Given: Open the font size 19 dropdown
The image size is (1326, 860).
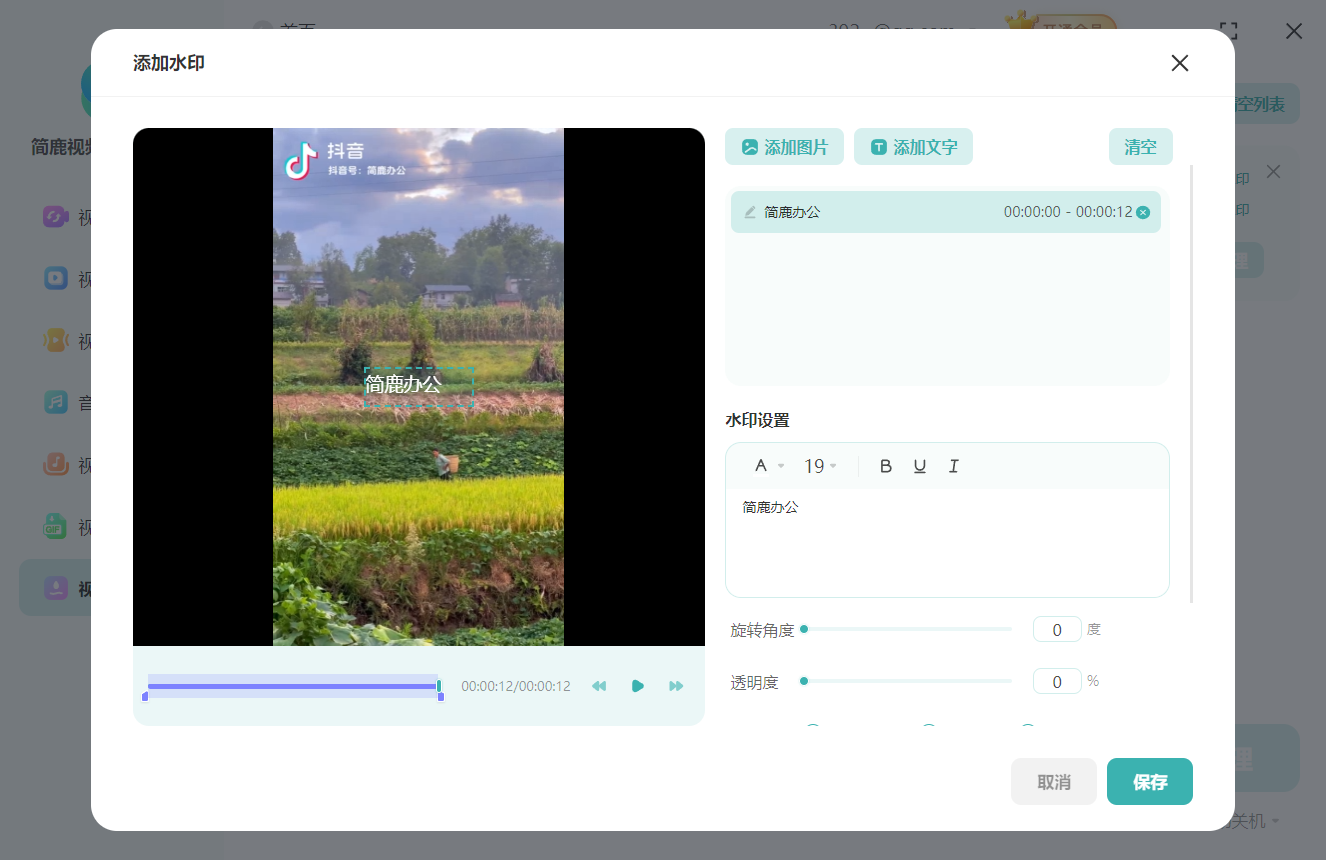Looking at the screenshot, I should coord(820,465).
